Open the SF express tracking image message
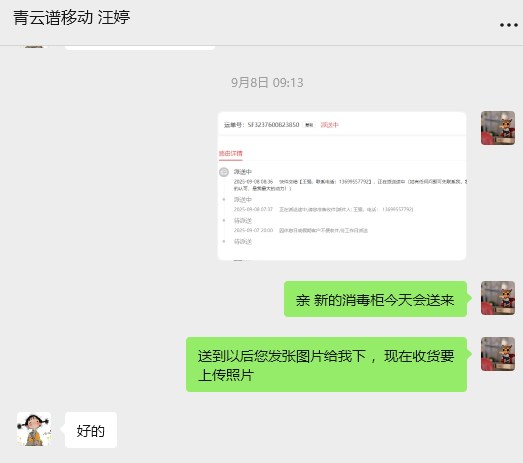523x463 pixels. point(342,186)
